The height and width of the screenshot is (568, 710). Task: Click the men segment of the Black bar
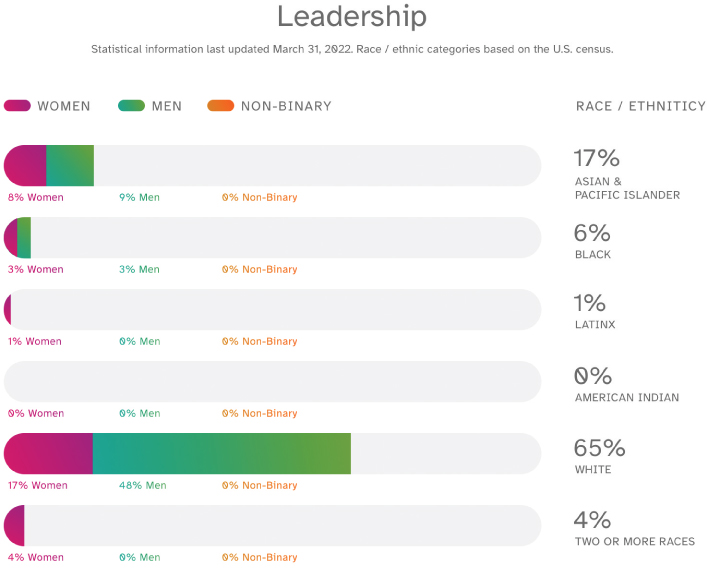tap(24, 237)
